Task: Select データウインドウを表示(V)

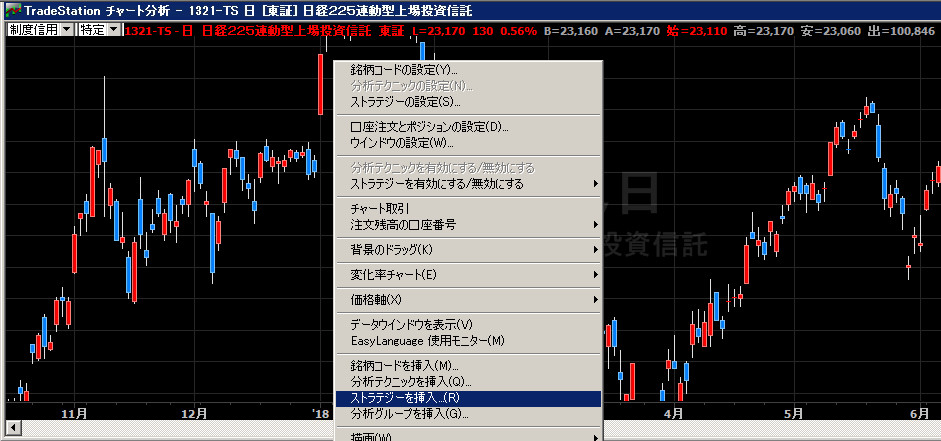Action: coord(468,325)
